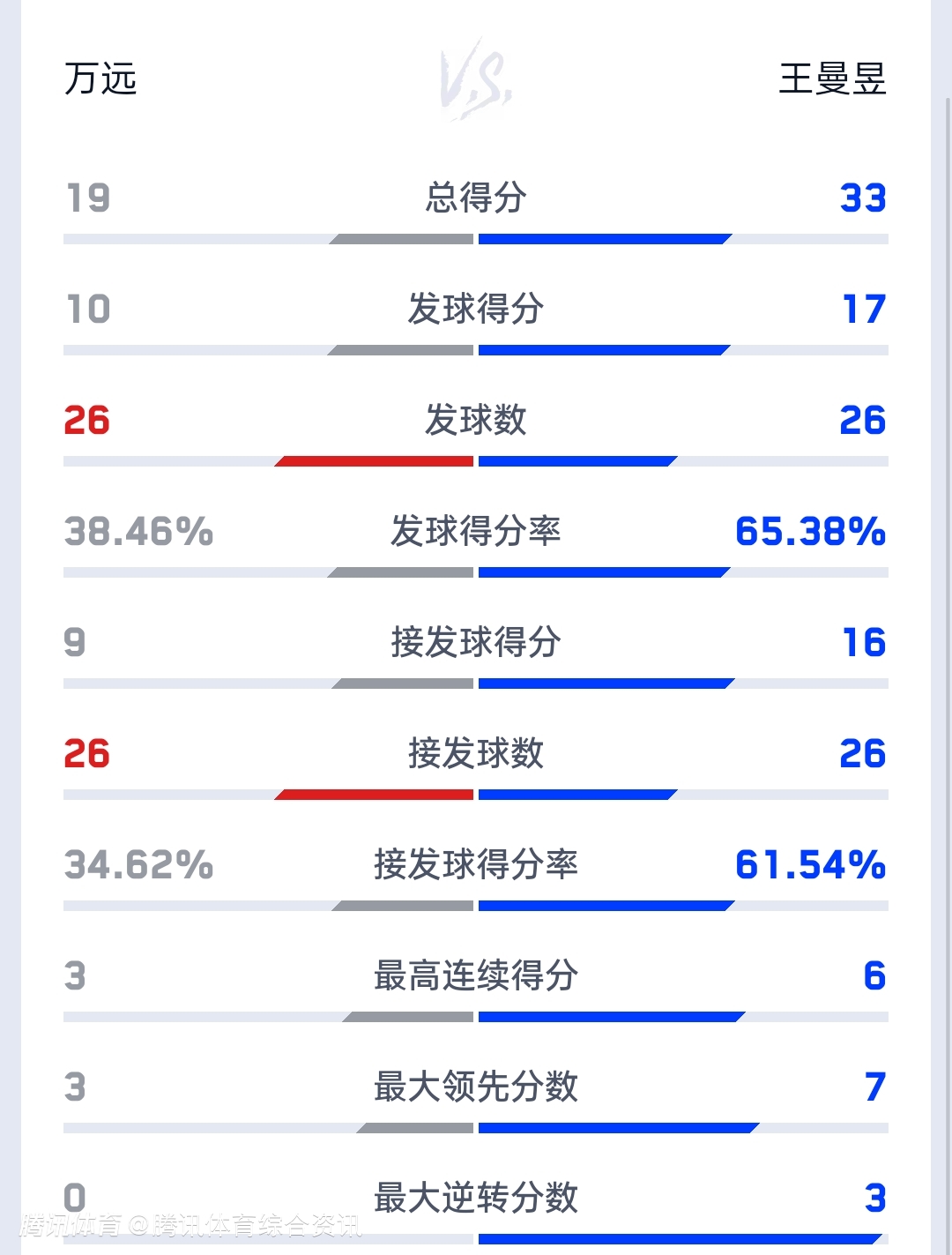952x1255 pixels.
Task: Click the 61.54% receive win rate
Action: pos(810,865)
